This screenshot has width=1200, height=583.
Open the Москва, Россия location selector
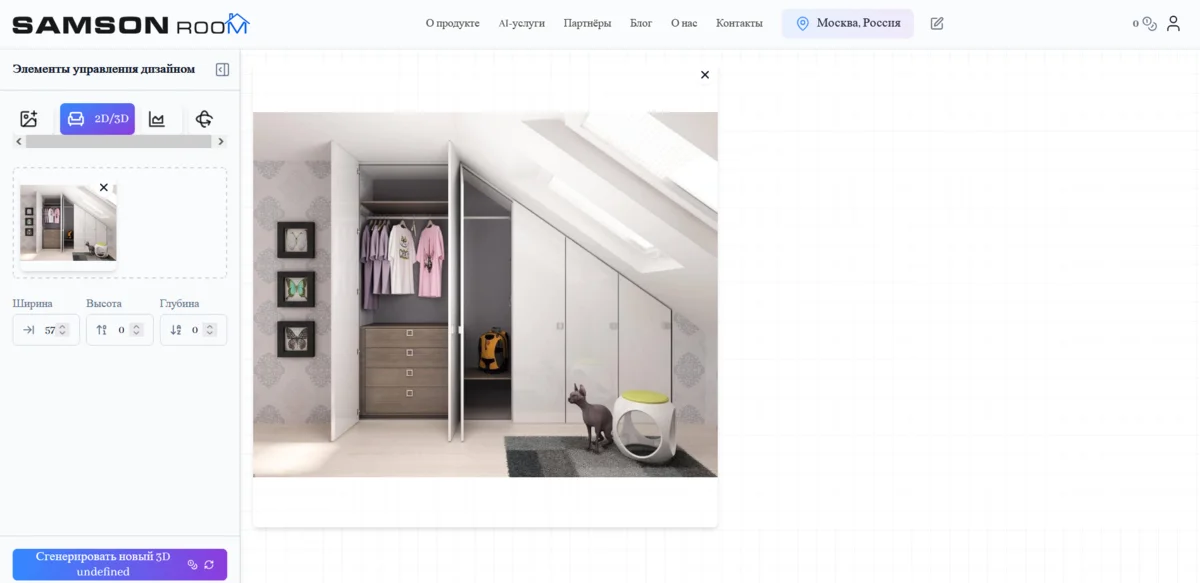(x=847, y=23)
